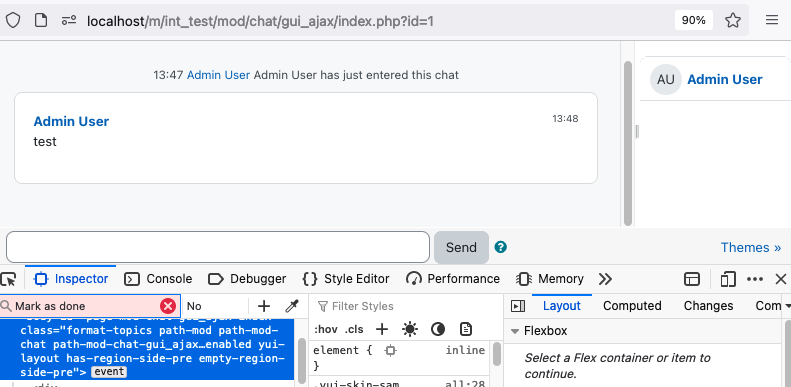Toggle Responsive Design Mode icon
The image size is (791, 387).
(727, 279)
